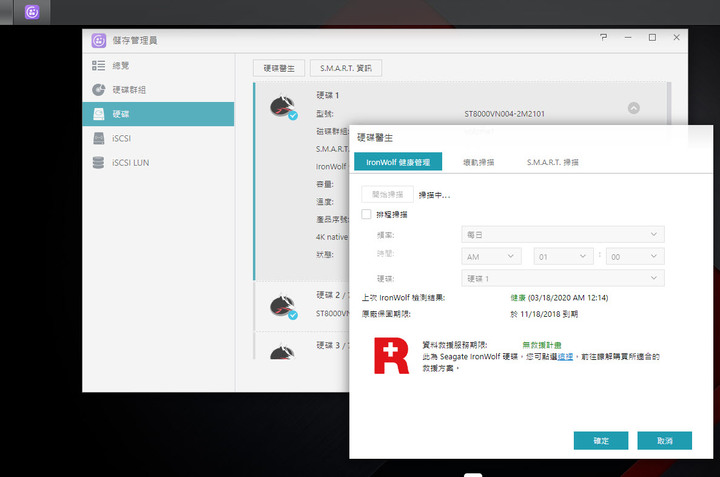Maximize the storage manager window
Image resolution: width=720 pixels, height=477 pixels.
pos(652,38)
